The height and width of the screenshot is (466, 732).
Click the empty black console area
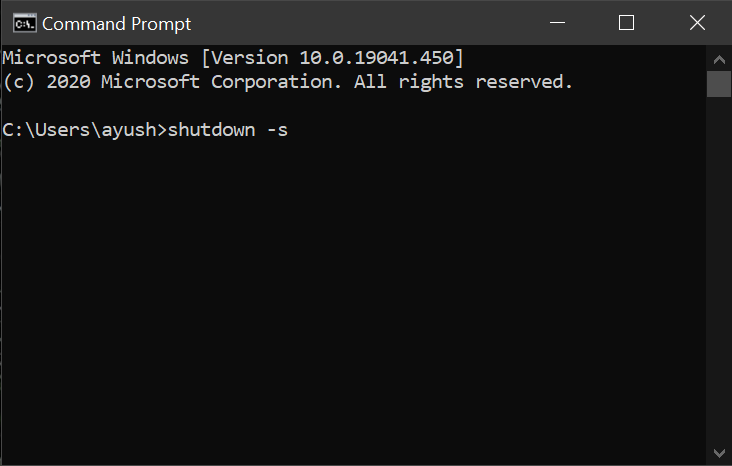[x=350, y=300]
